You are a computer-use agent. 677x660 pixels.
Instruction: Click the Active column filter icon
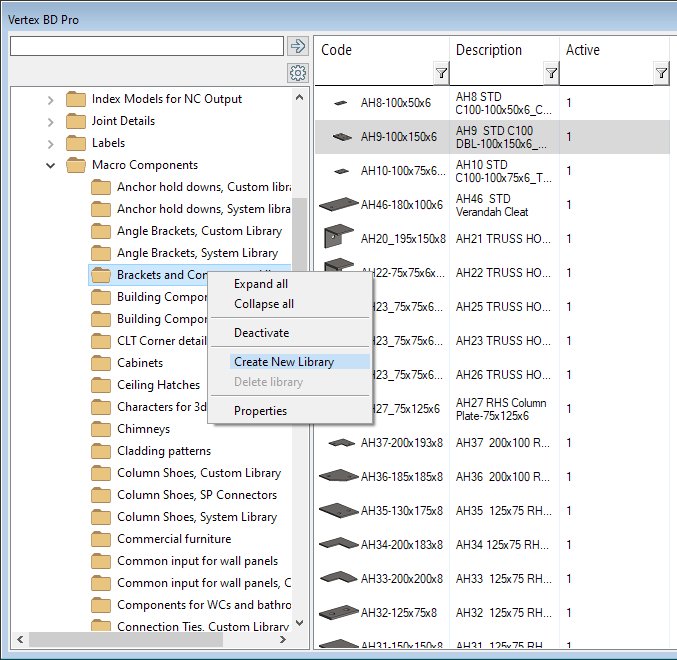click(x=661, y=73)
